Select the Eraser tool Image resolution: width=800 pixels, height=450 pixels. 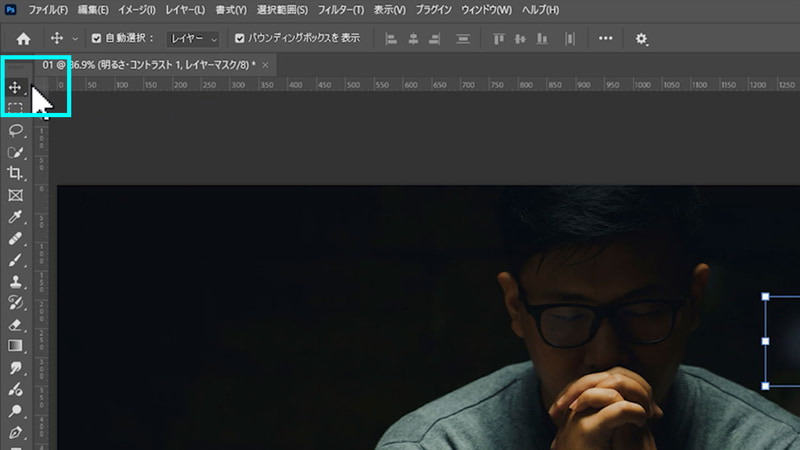[x=15, y=324]
